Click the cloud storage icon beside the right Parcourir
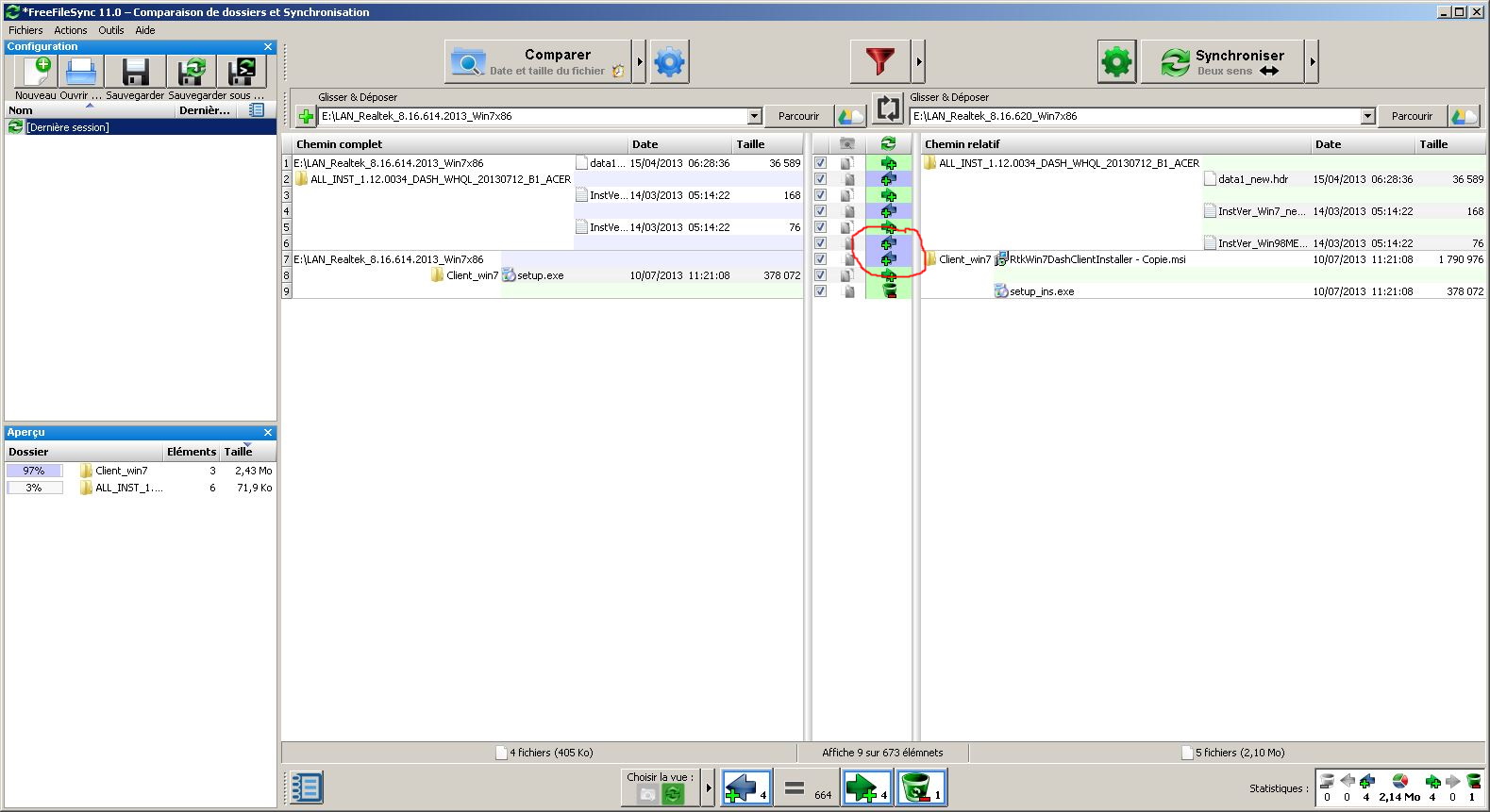The height and width of the screenshot is (812, 1490). 1465,116
